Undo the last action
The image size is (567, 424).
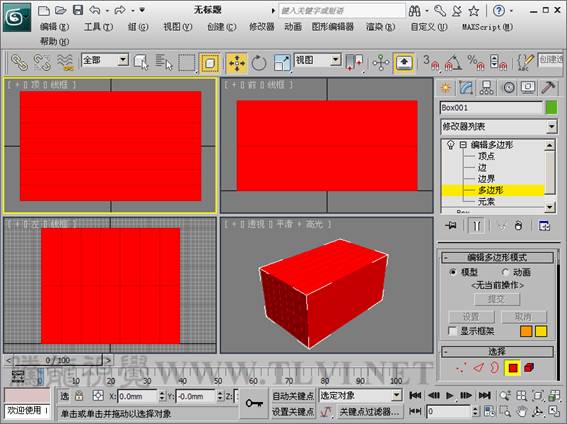coord(95,10)
